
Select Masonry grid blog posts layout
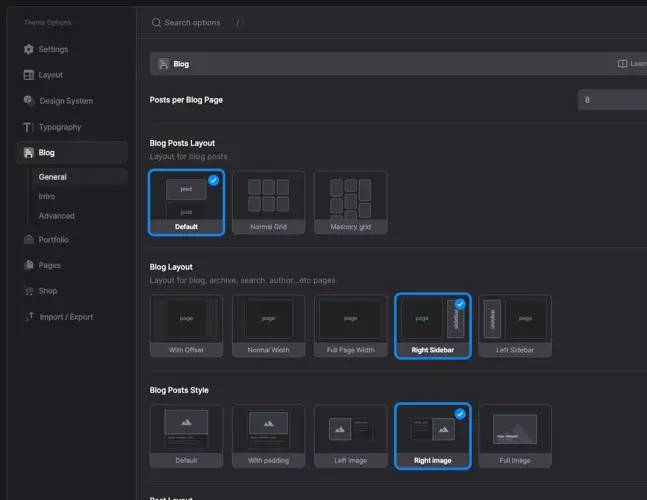350,203
